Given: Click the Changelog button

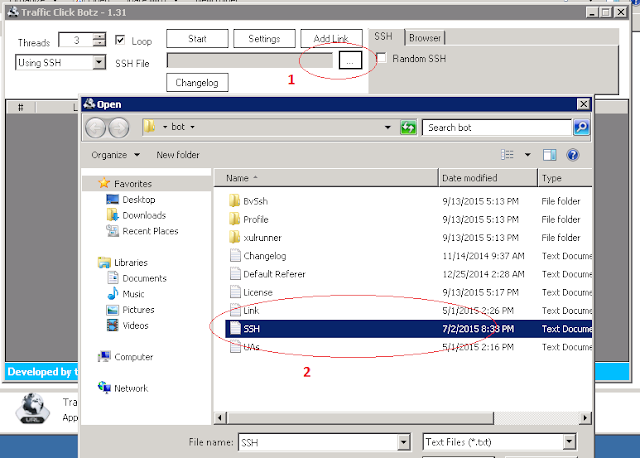Looking at the screenshot, I should (197, 82).
